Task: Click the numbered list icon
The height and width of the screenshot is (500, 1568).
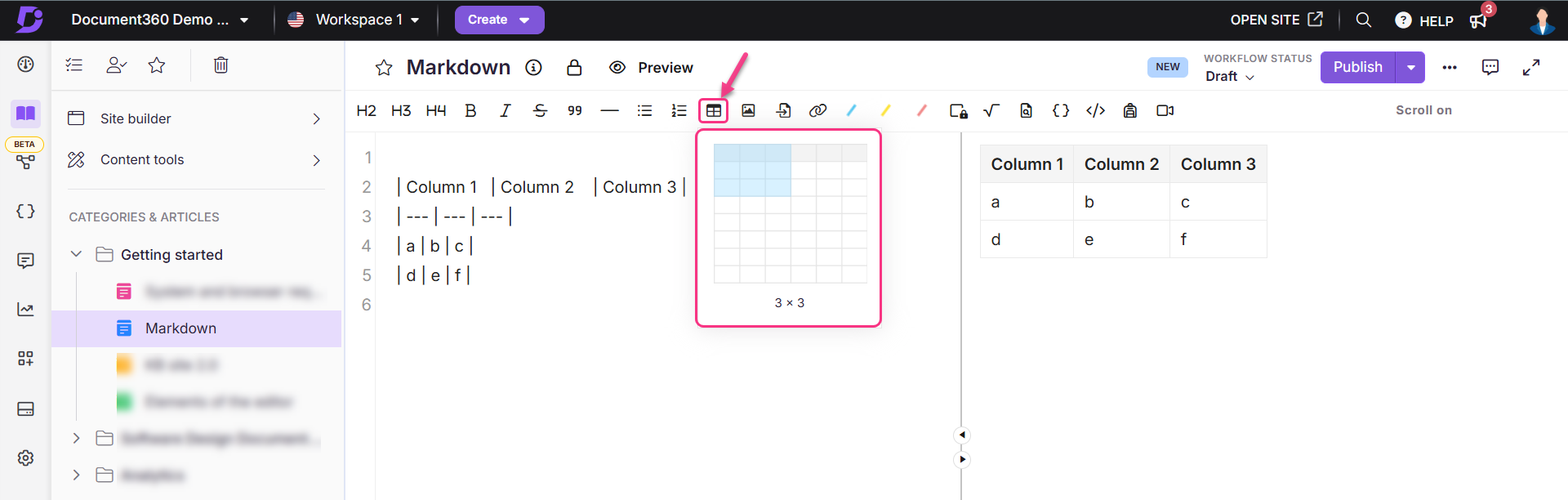Action: point(679,111)
